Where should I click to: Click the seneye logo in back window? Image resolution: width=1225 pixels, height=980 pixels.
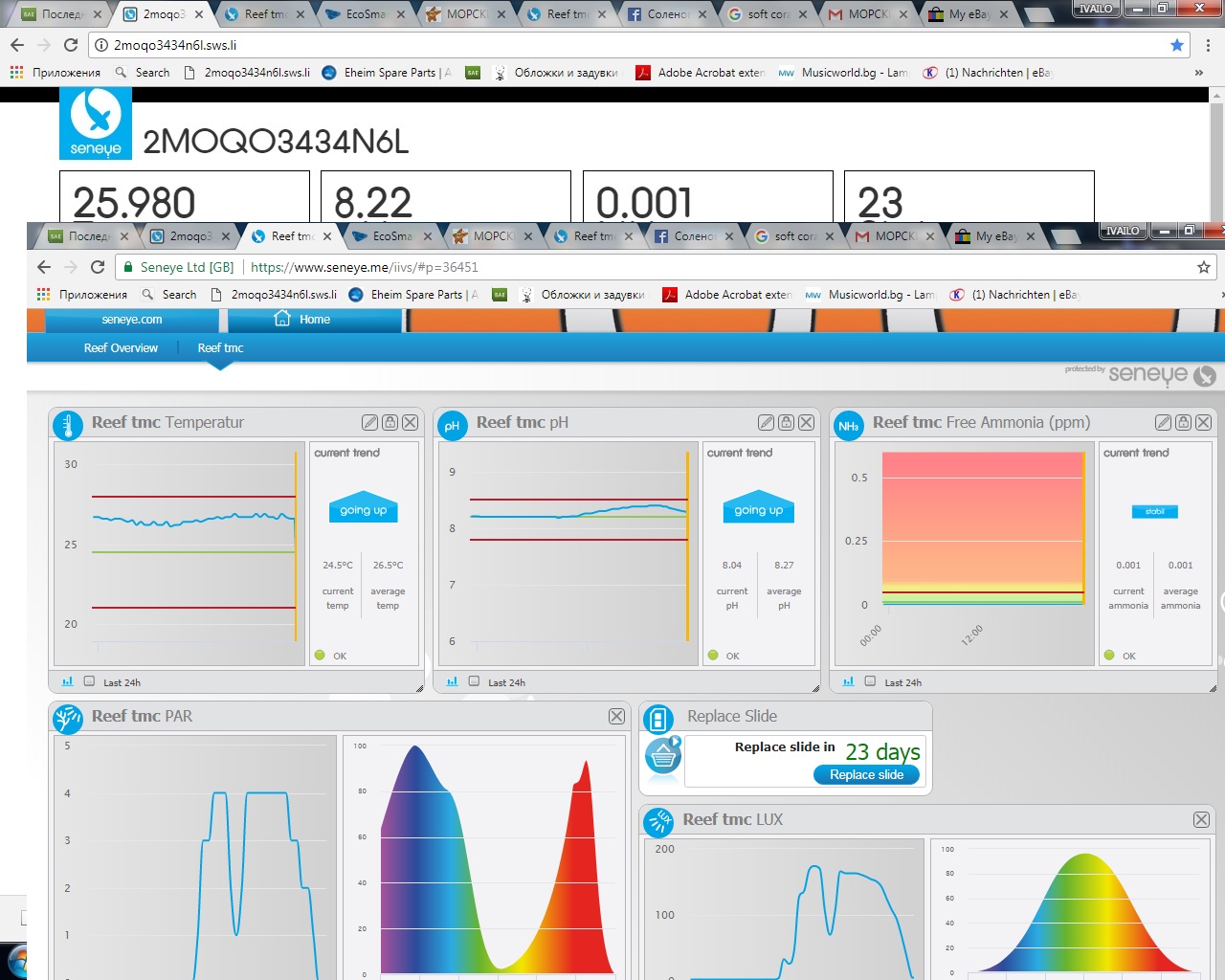point(96,123)
